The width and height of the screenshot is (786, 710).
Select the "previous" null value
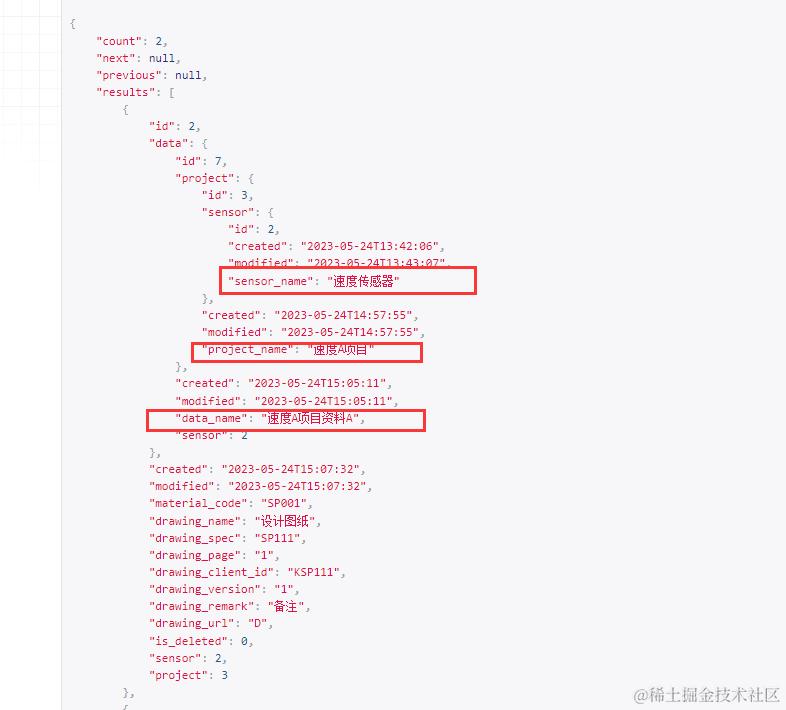188,75
